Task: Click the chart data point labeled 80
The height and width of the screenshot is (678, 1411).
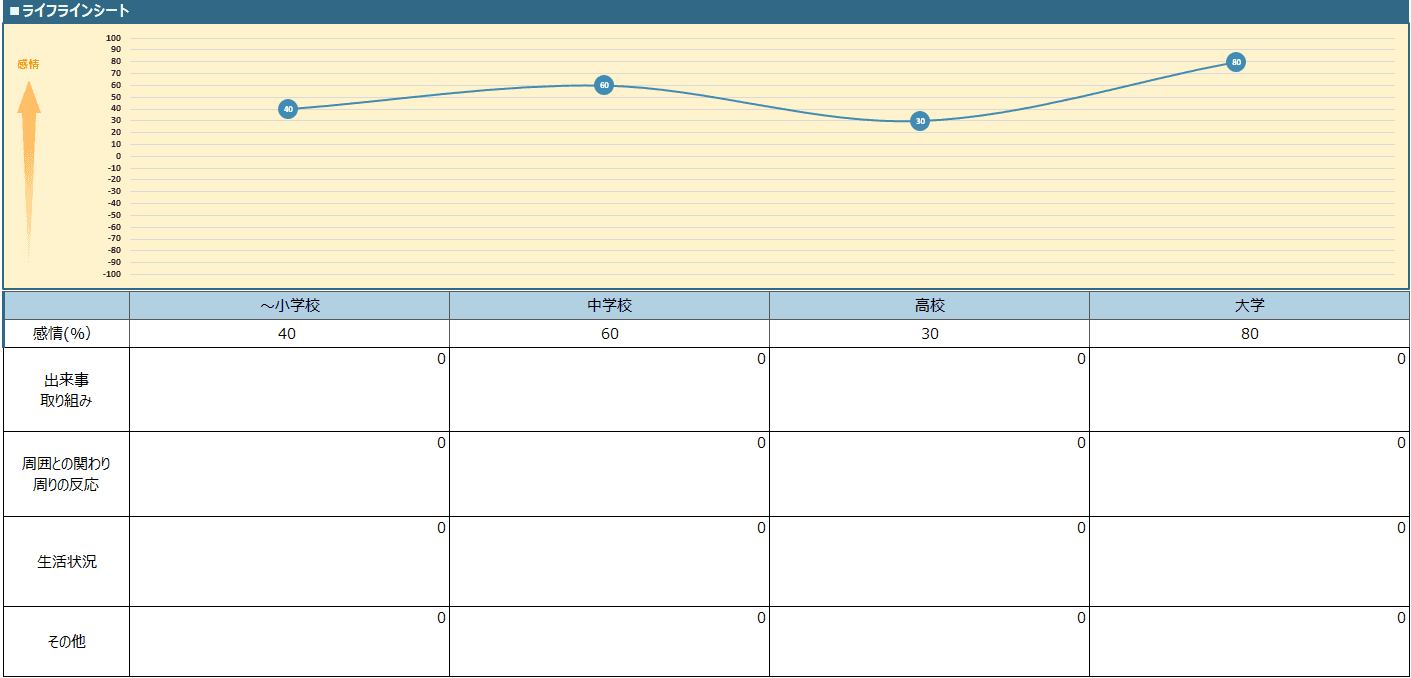Action: [1236, 62]
